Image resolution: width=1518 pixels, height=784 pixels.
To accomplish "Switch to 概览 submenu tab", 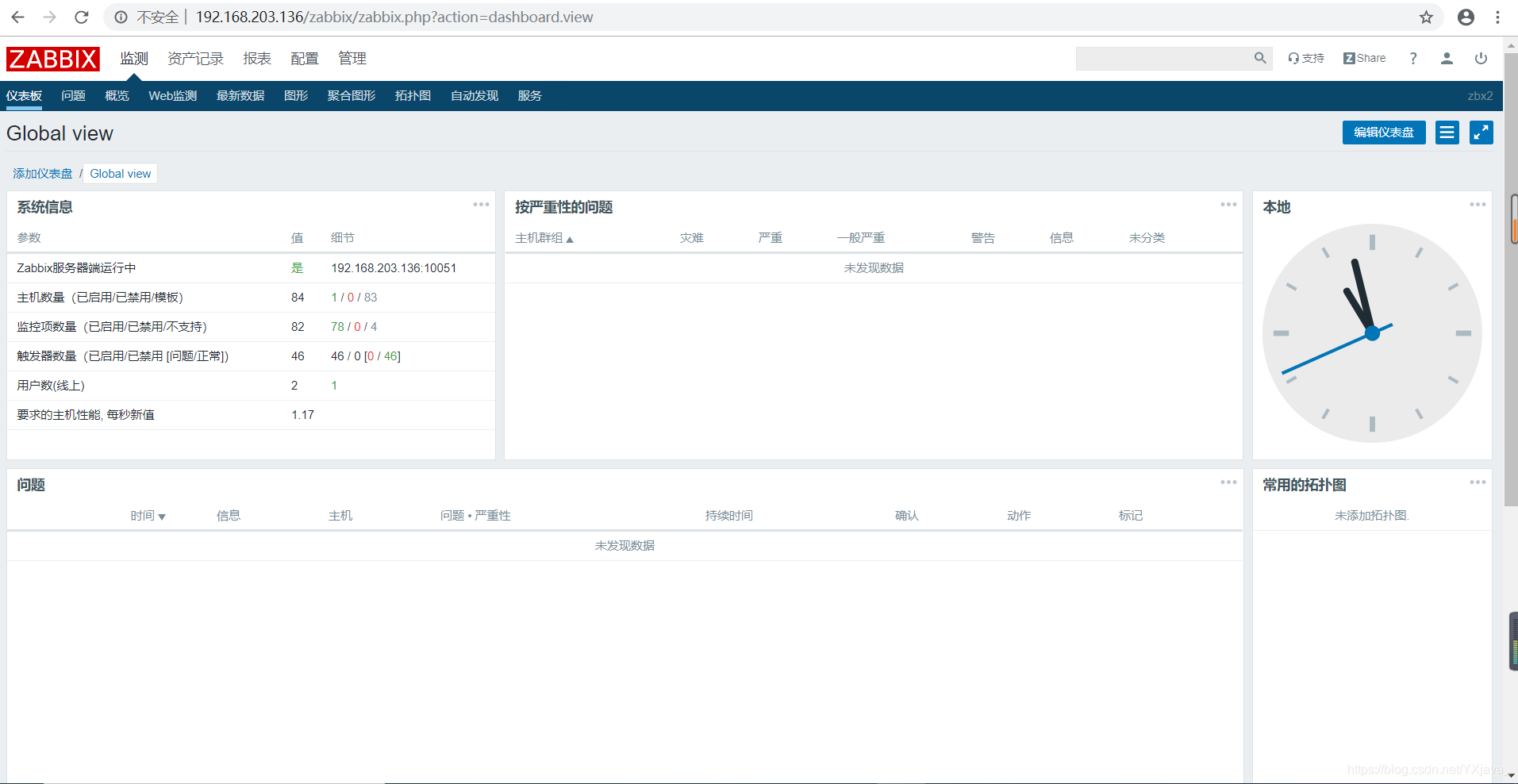I will (x=117, y=96).
